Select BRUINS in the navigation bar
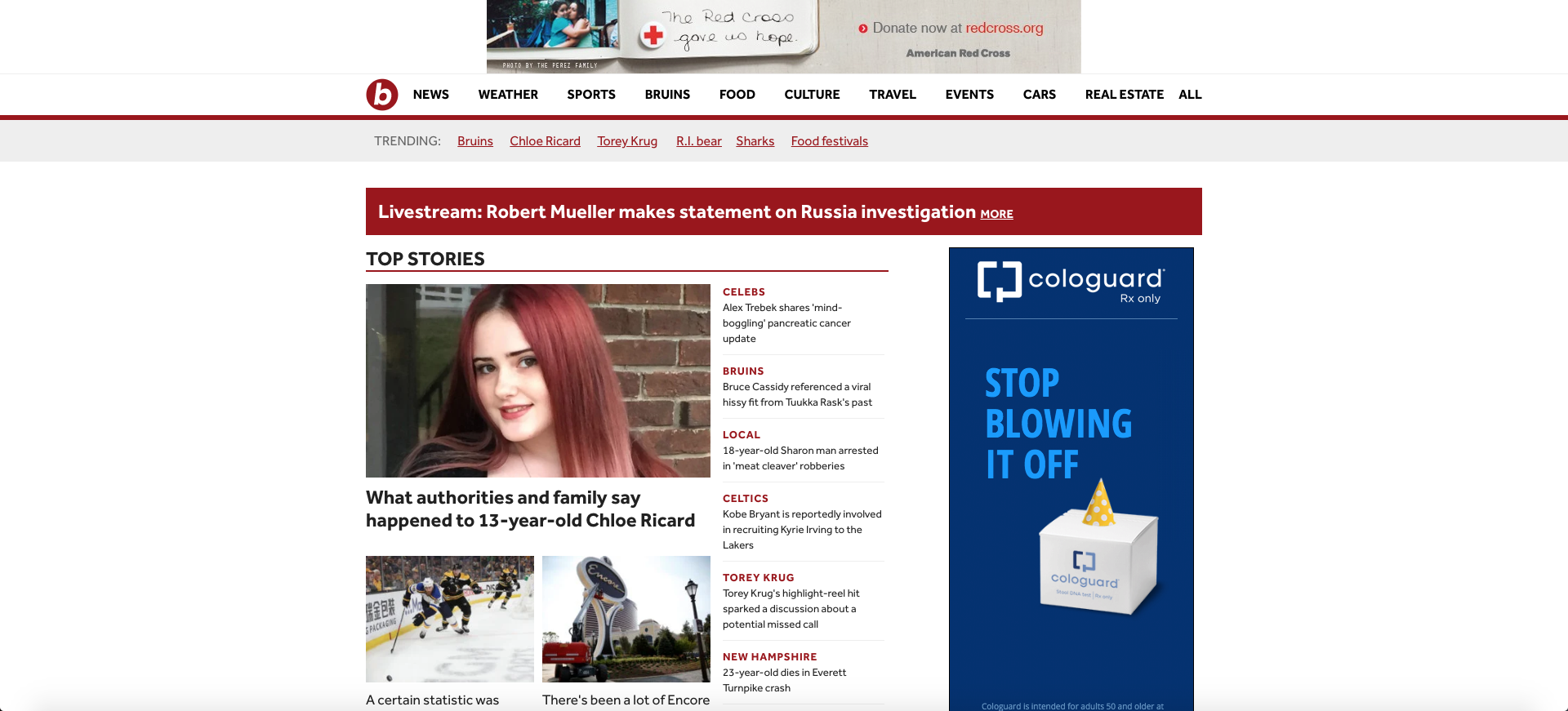Viewport: 1568px width, 711px height. click(x=667, y=95)
